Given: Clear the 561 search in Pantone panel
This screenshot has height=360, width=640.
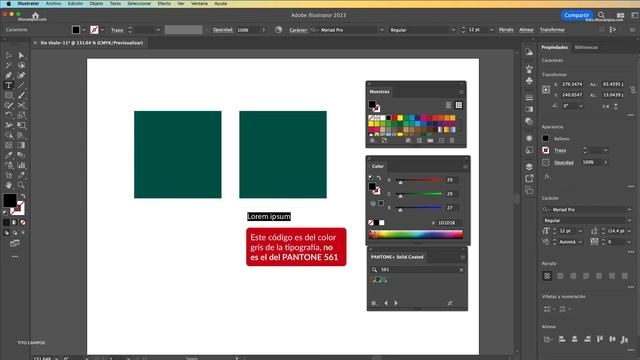Looking at the screenshot, I should (x=461, y=270).
